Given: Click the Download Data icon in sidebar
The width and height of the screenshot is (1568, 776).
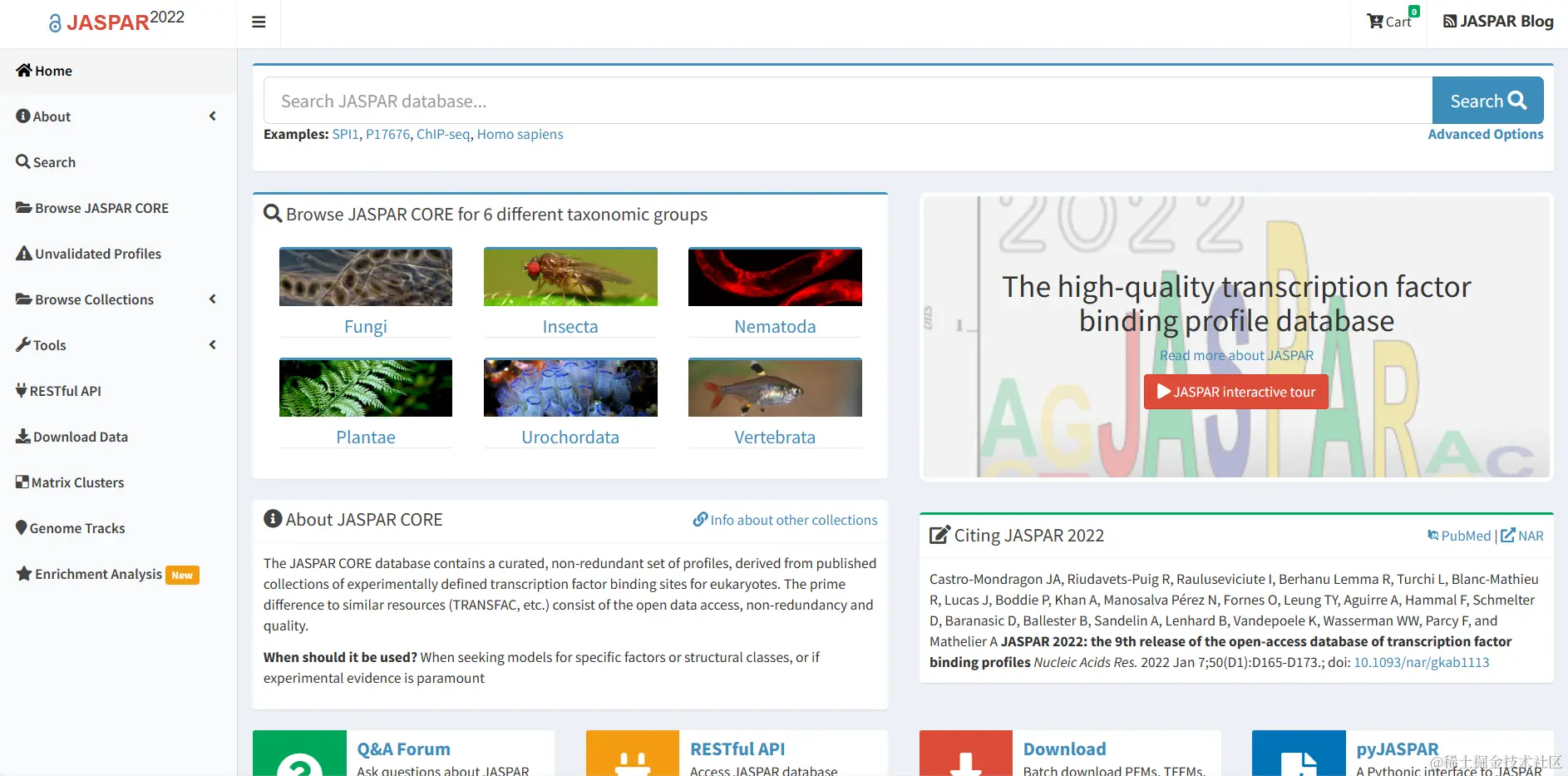Looking at the screenshot, I should tap(23, 436).
